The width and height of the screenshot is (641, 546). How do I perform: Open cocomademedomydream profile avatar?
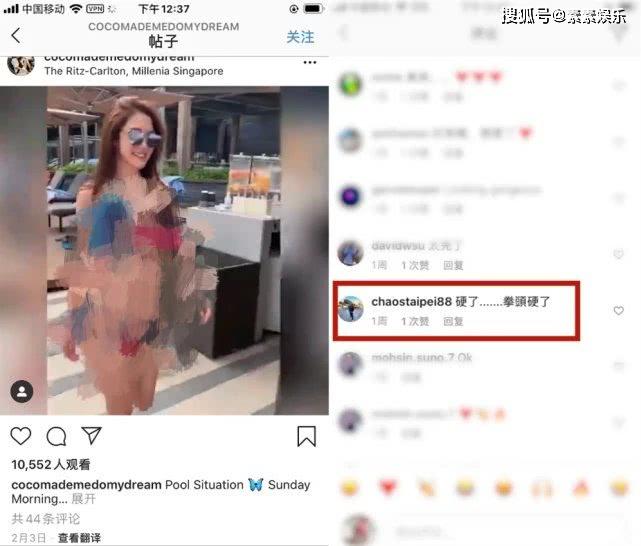[21, 65]
